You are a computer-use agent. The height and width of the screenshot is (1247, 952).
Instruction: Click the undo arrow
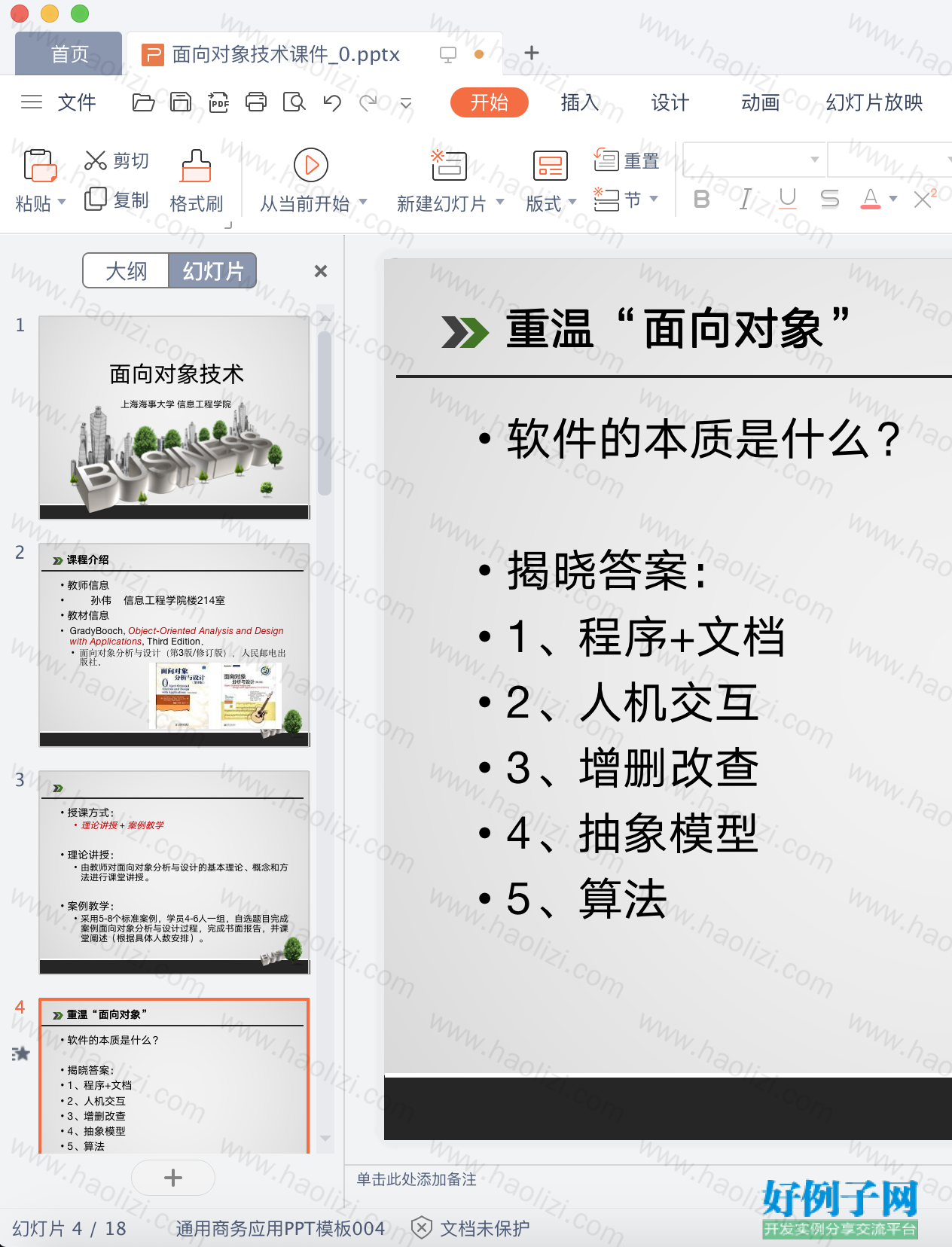pyautogui.click(x=332, y=102)
